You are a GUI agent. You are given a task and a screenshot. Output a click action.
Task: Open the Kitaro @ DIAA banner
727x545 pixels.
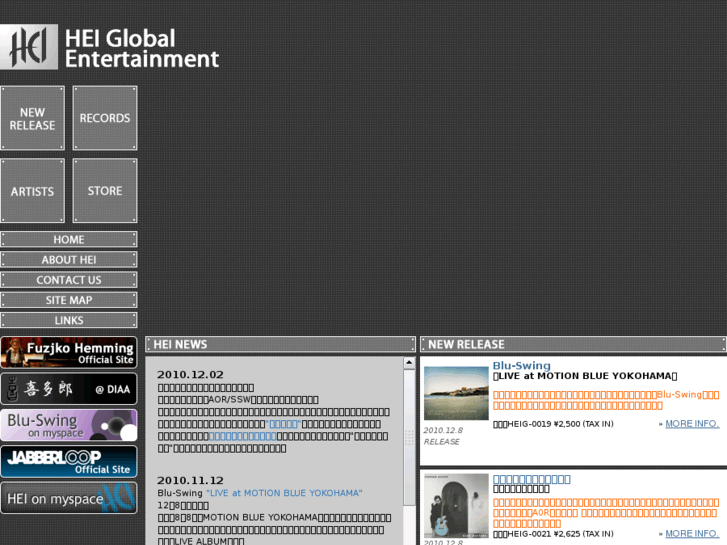(69, 389)
